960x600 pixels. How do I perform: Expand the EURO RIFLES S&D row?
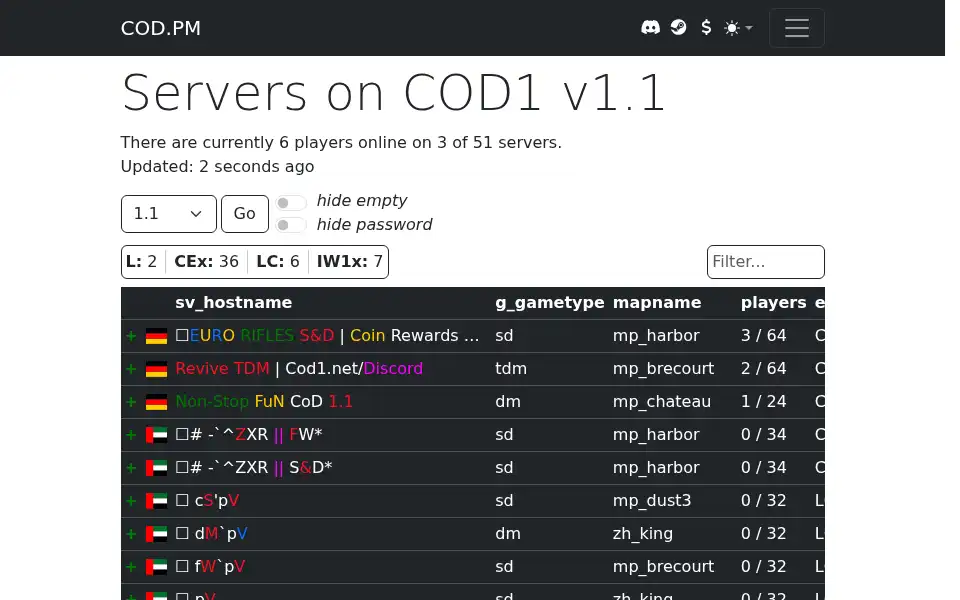[131, 336]
